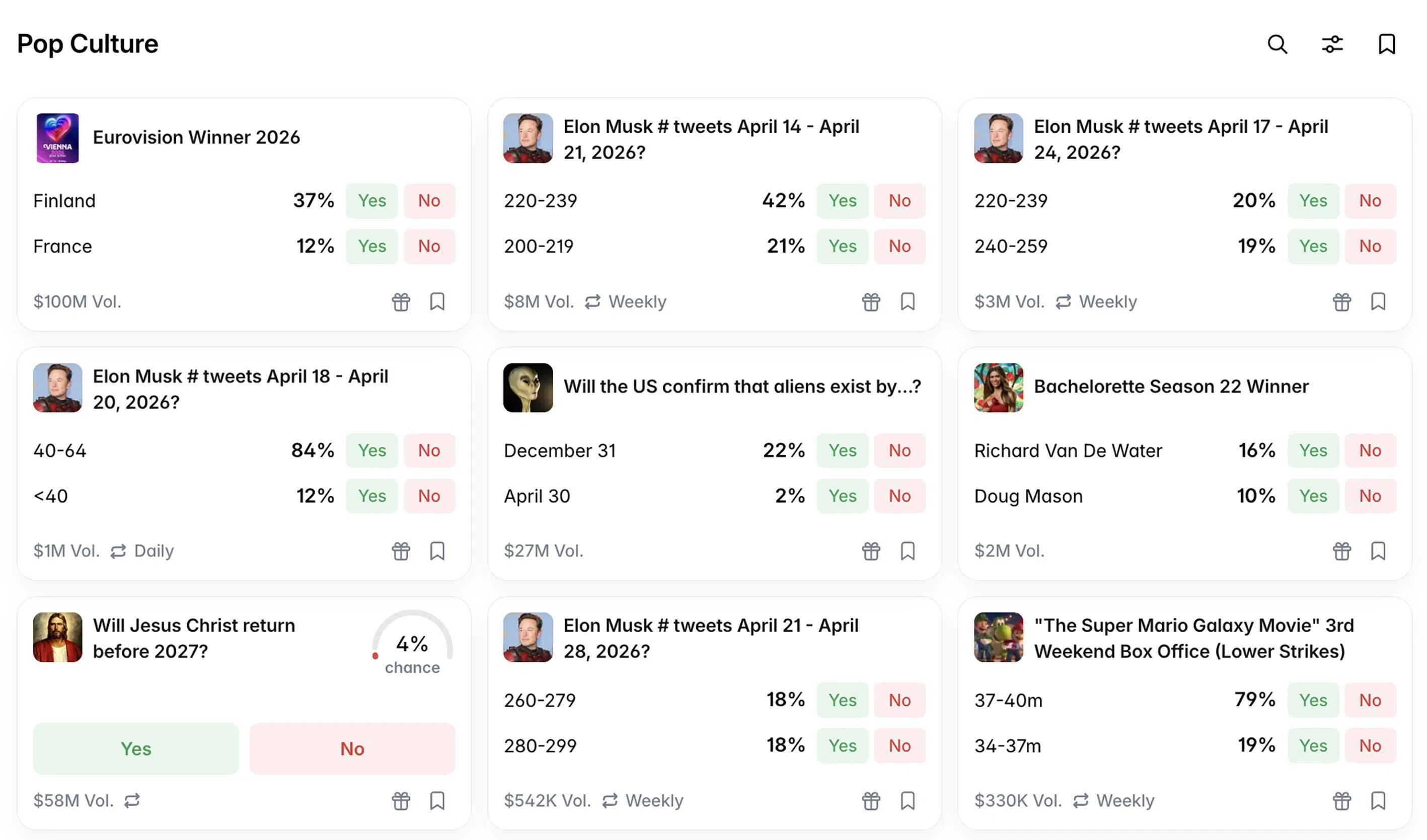The width and height of the screenshot is (1427, 840).
Task: Click gift icon on Super Mario card
Action: [x=1341, y=801]
